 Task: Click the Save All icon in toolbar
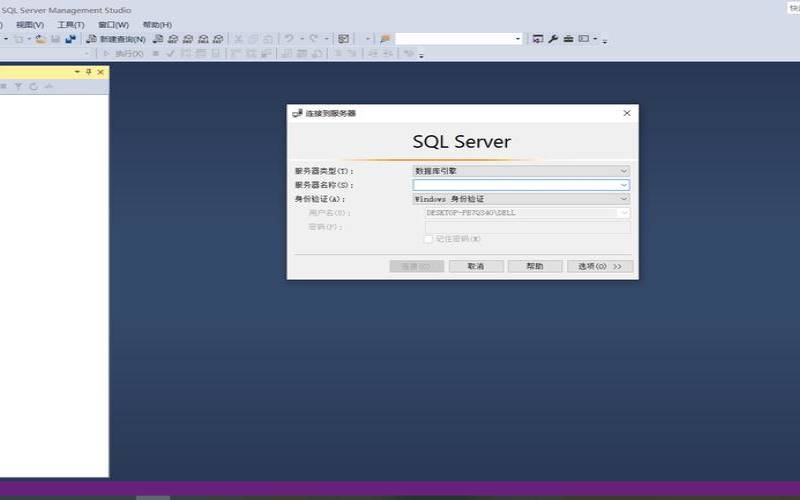click(70, 39)
